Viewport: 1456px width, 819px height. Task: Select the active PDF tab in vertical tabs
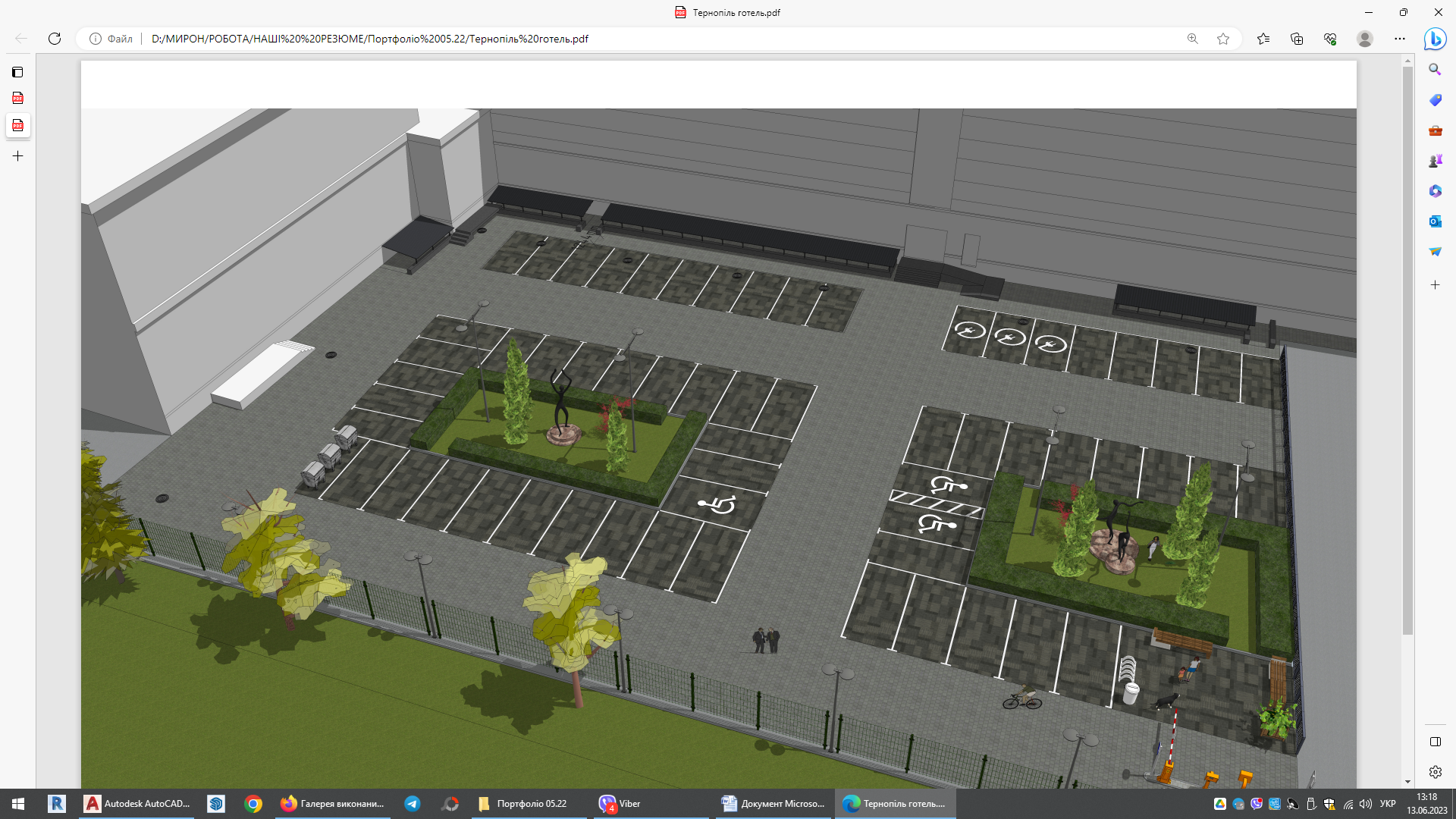pos(17,125)
